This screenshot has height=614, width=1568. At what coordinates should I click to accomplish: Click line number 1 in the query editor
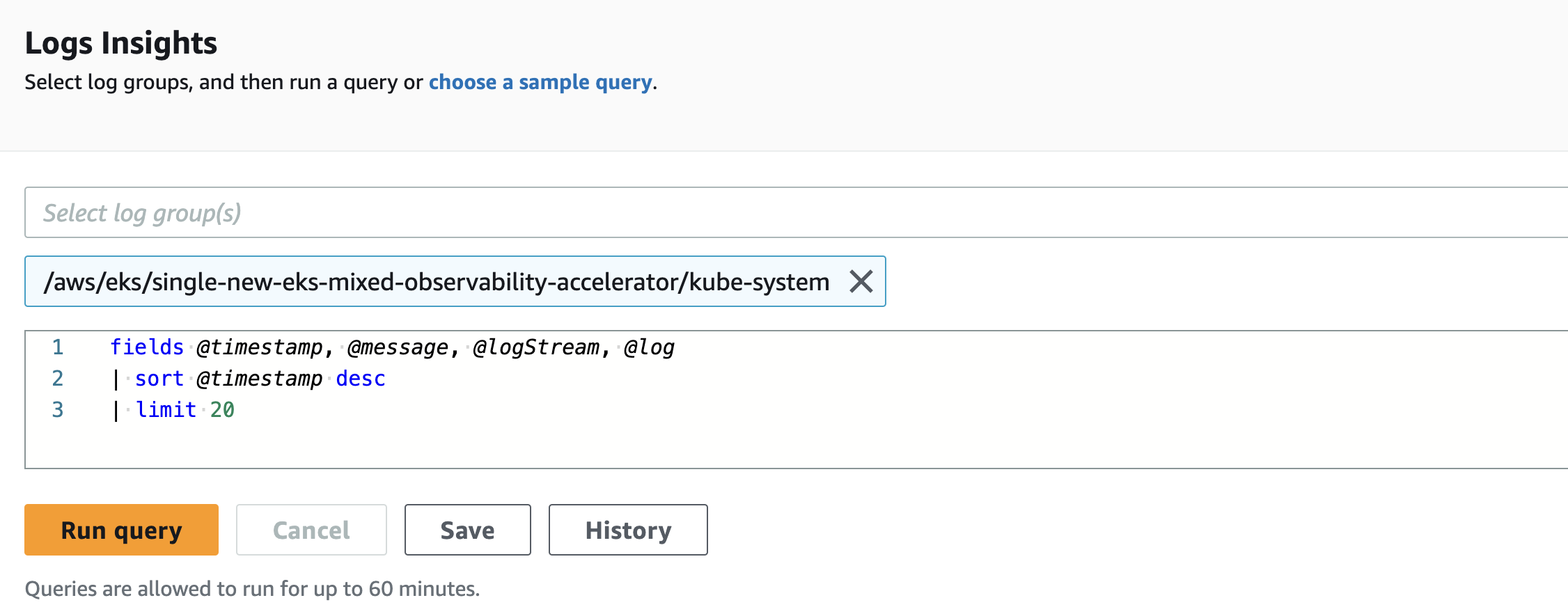58,347
